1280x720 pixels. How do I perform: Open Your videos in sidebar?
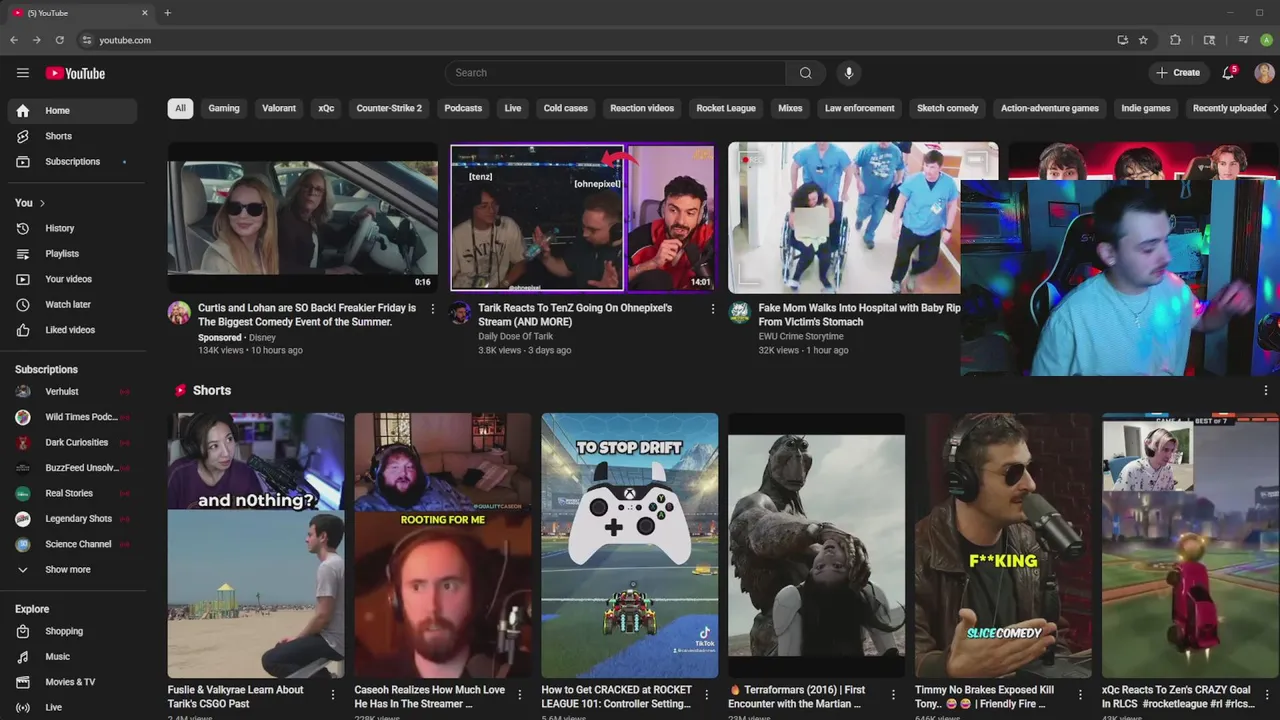tap(72, 279)
